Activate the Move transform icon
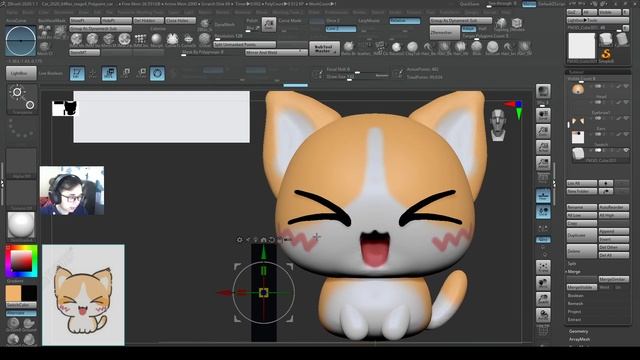The width and height of the screenshot is (640, 360). pyautogui.click(x=109, y=73)
